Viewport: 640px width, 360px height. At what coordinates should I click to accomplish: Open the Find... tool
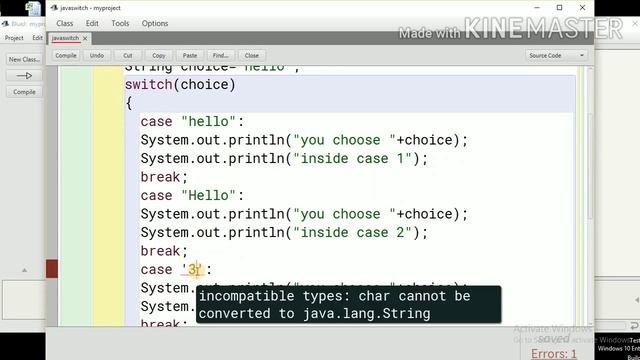pyautogui.click(x=220, y=56)
